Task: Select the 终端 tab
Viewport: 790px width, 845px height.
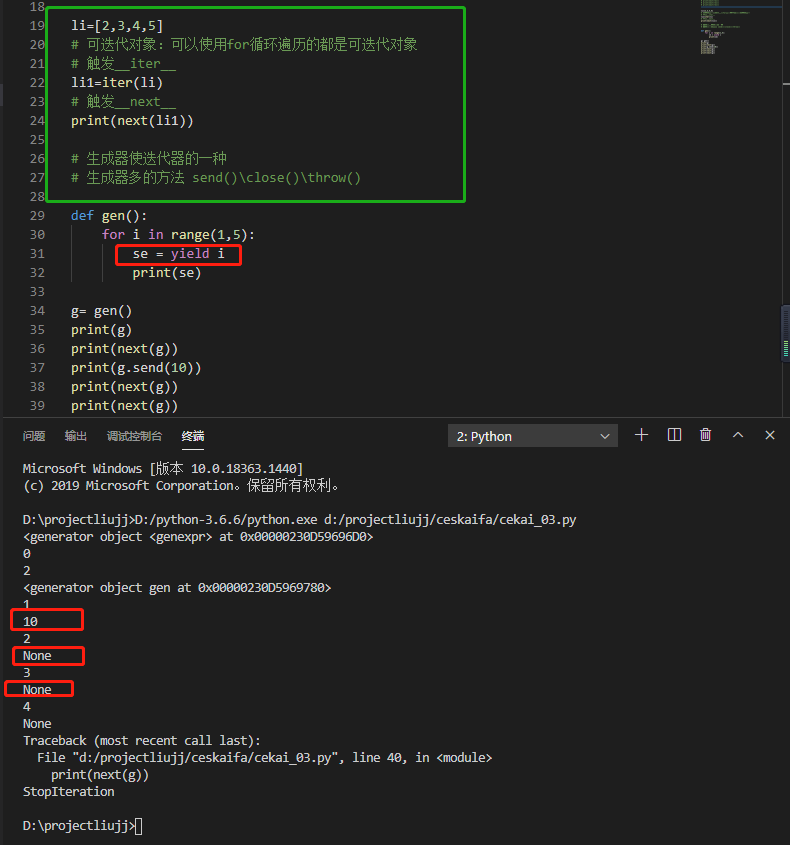Action: tap(193, 436)
